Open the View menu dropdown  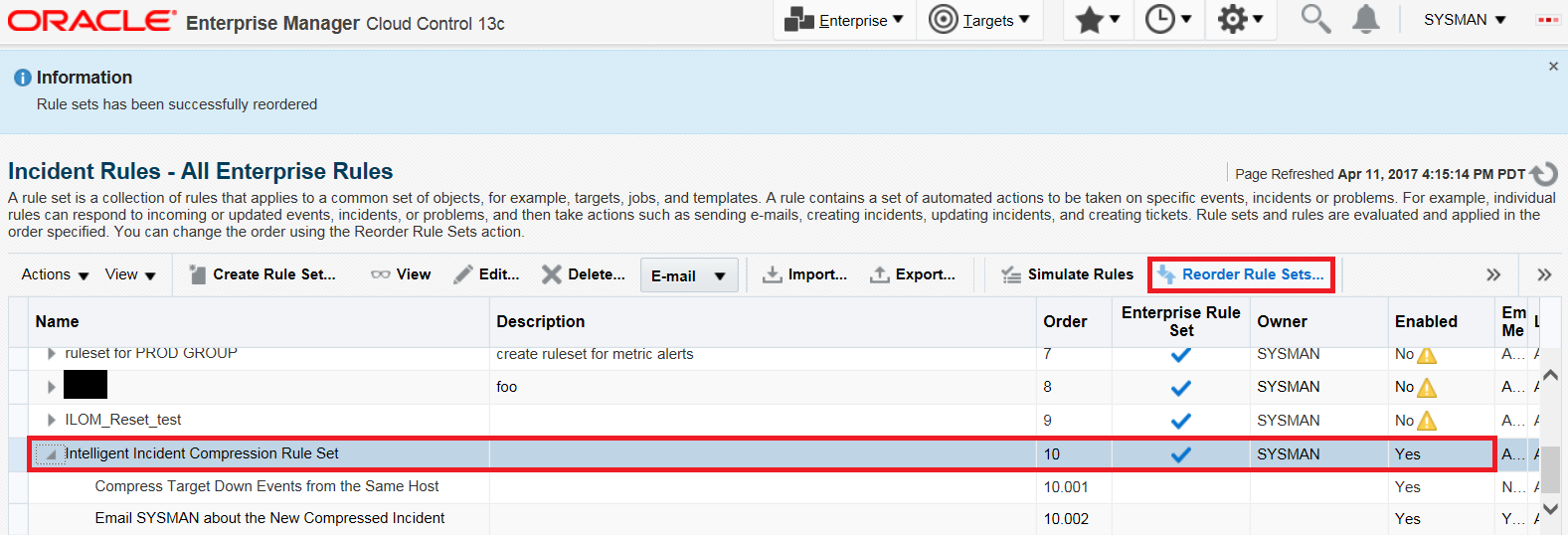click(x=130, y=274)
